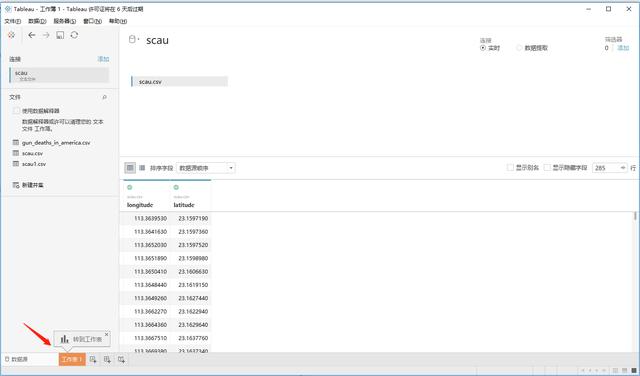Select the scau connection in left panel
The height and width of the screenshot is (376, 640).
[59, 75]
